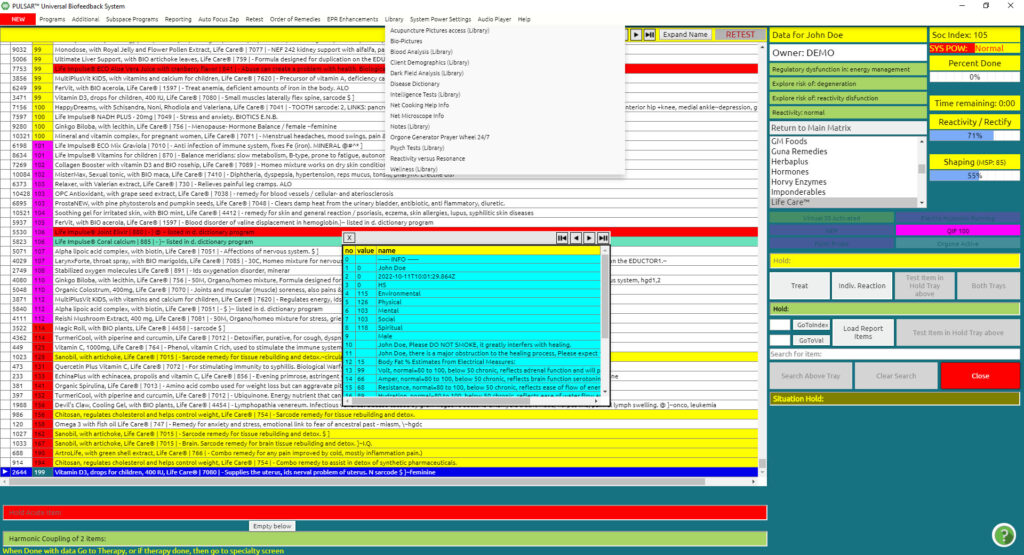Jump to last record in the info popup

pyautogui.click(x=603, y=238)
